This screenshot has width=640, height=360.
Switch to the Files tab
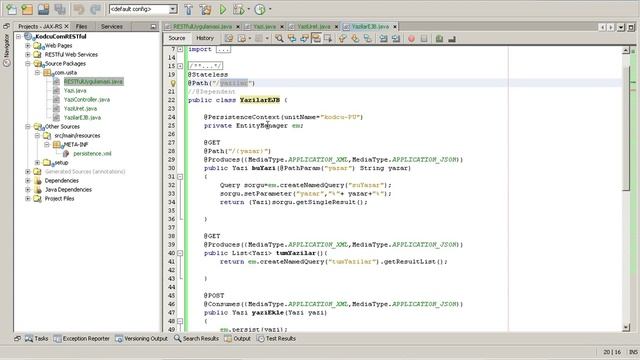click(81, 26)
